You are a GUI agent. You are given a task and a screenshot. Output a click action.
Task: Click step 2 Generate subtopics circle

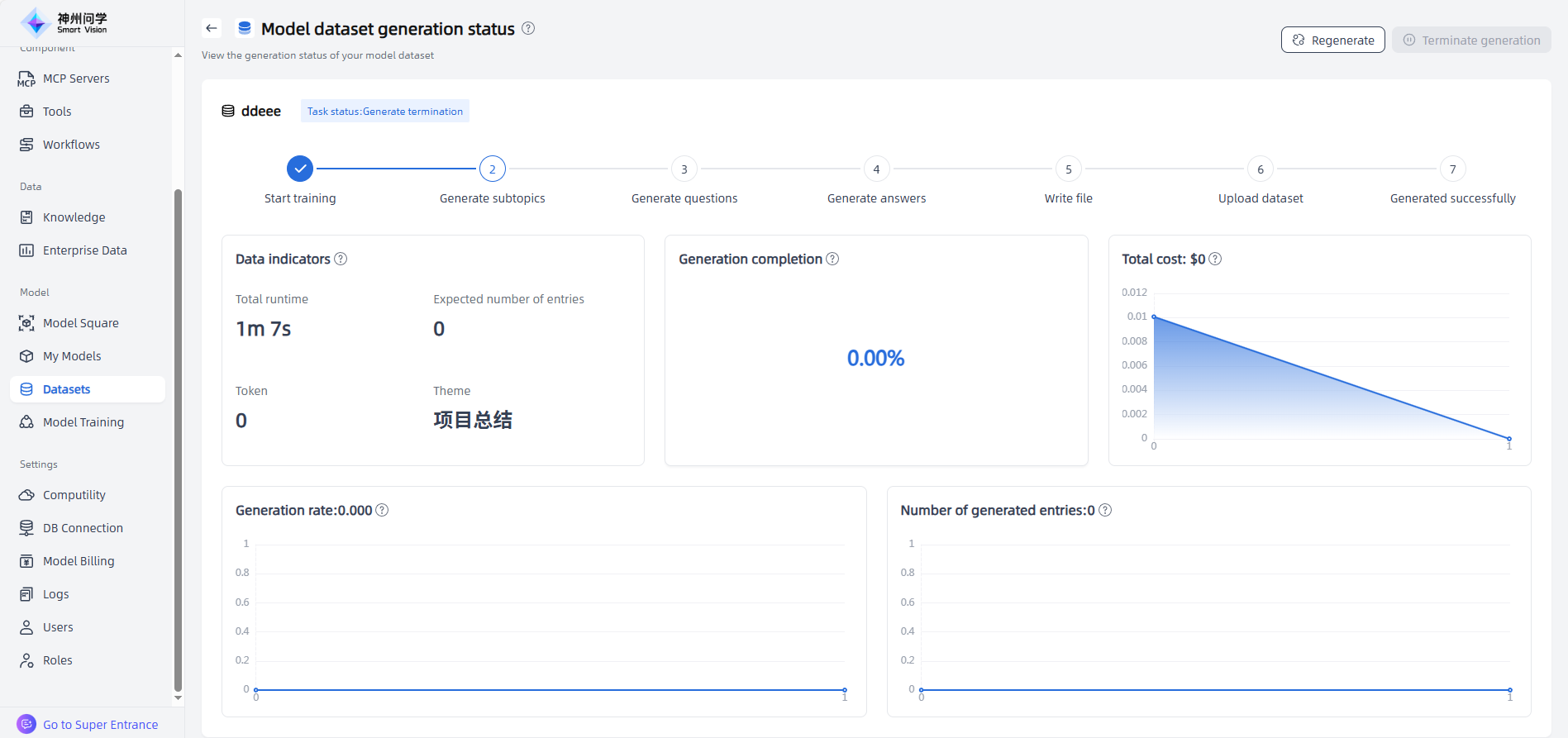(x=493, y=169)
